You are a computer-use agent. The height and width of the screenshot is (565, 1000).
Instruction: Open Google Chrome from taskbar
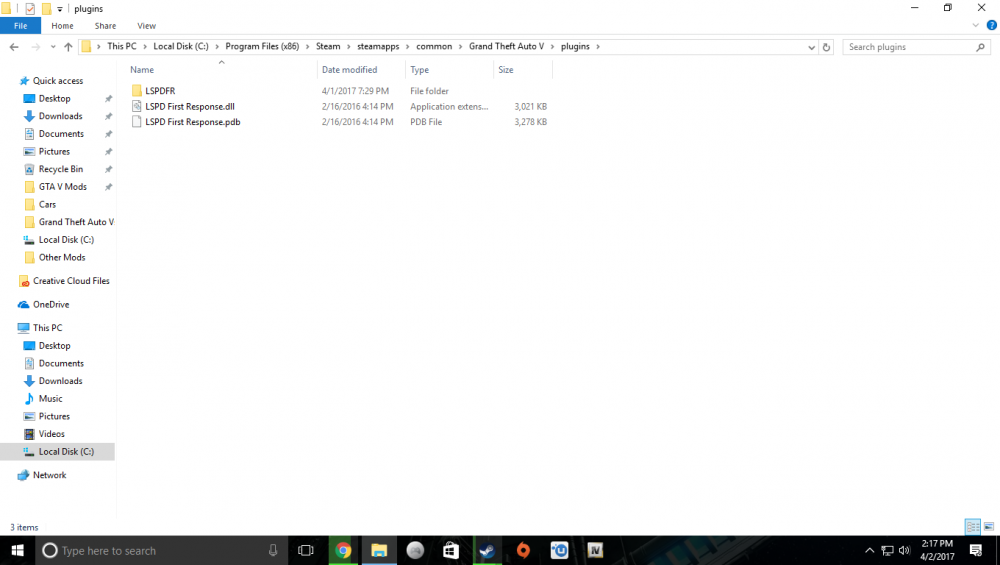point(343,550)
